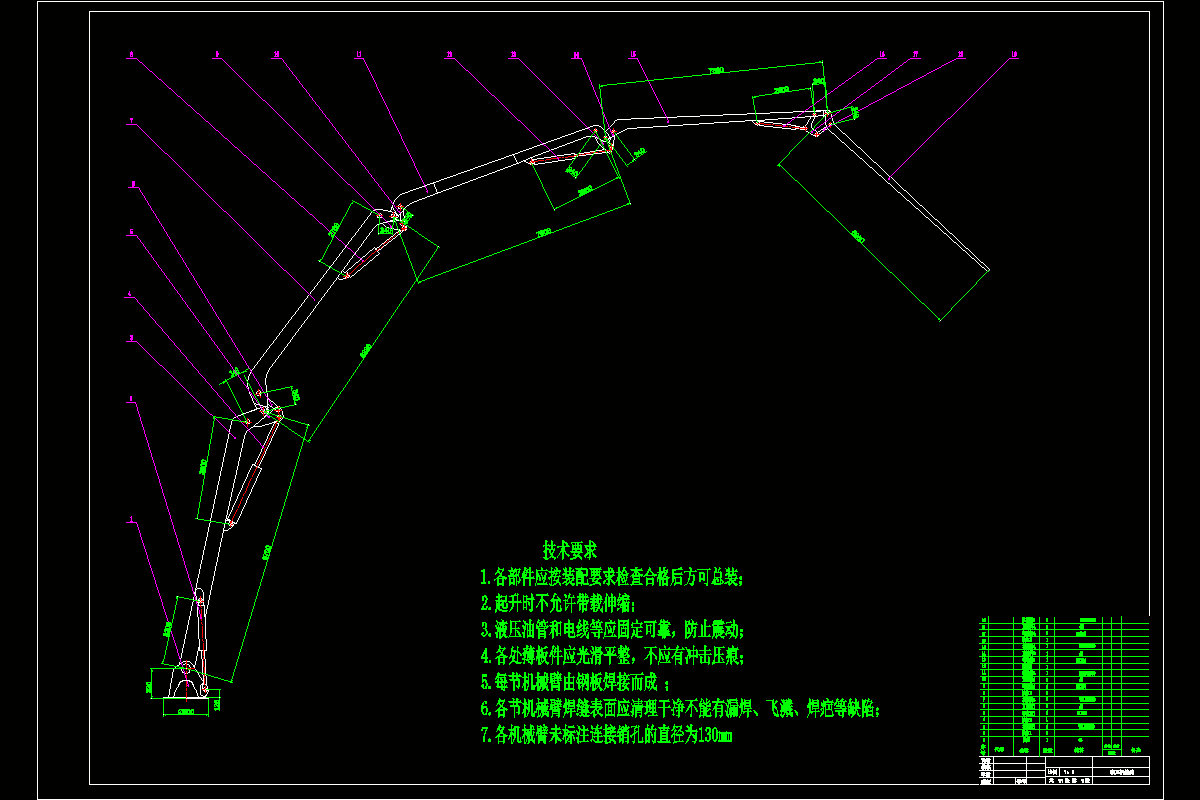
Task: Select the 技术要求 heading text
Action: [570, 550]
